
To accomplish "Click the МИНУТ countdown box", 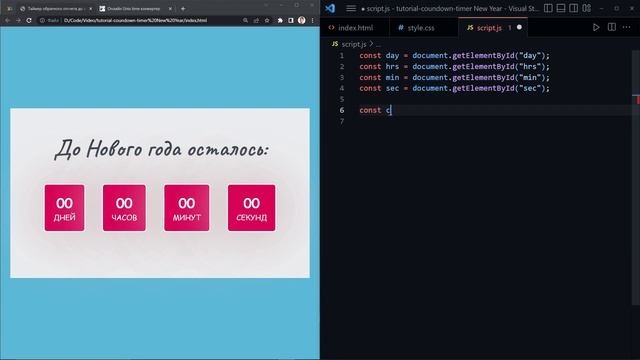I will point(187,208).
